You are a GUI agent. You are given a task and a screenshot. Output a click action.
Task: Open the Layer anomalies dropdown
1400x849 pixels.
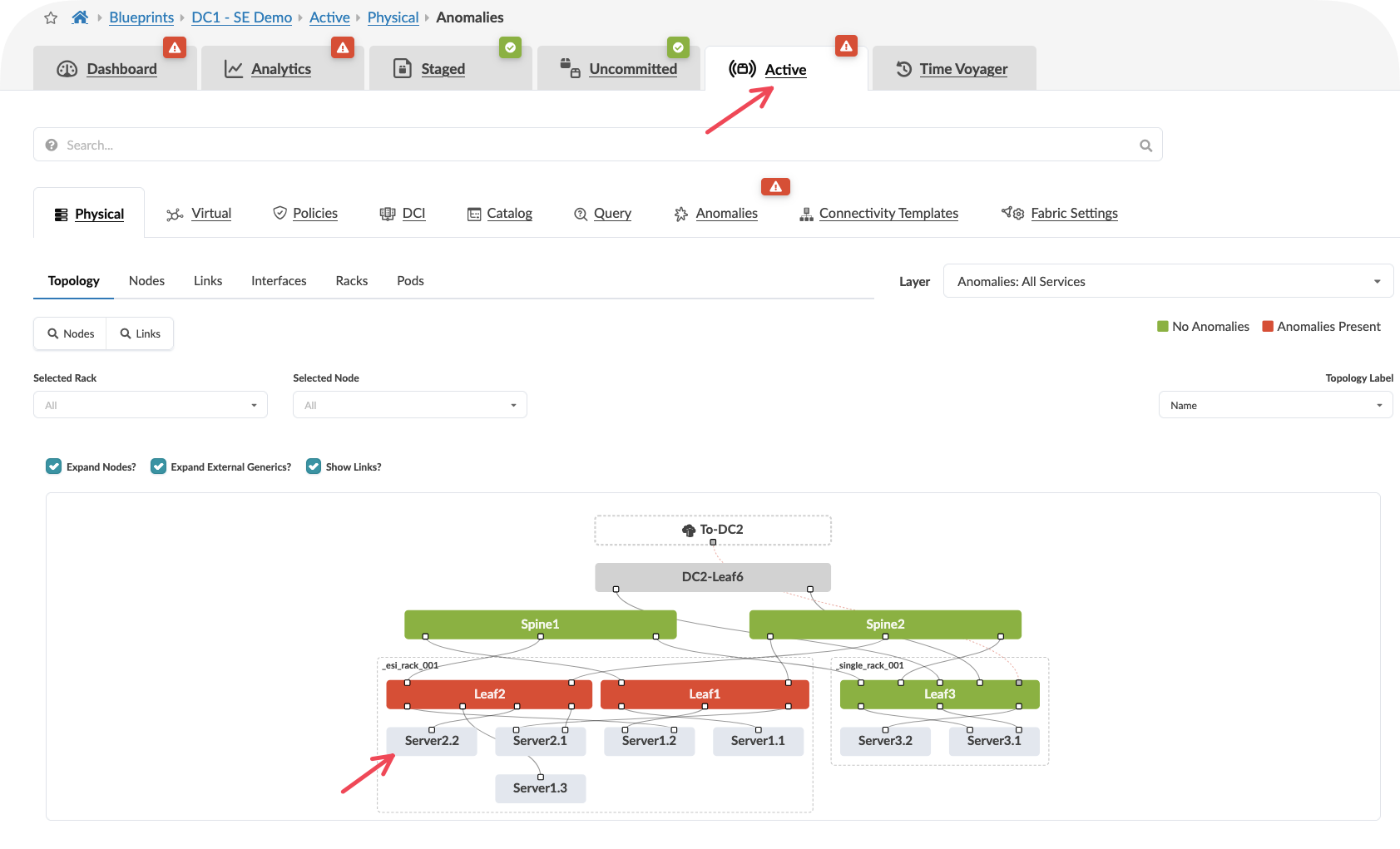[1167, 282]
